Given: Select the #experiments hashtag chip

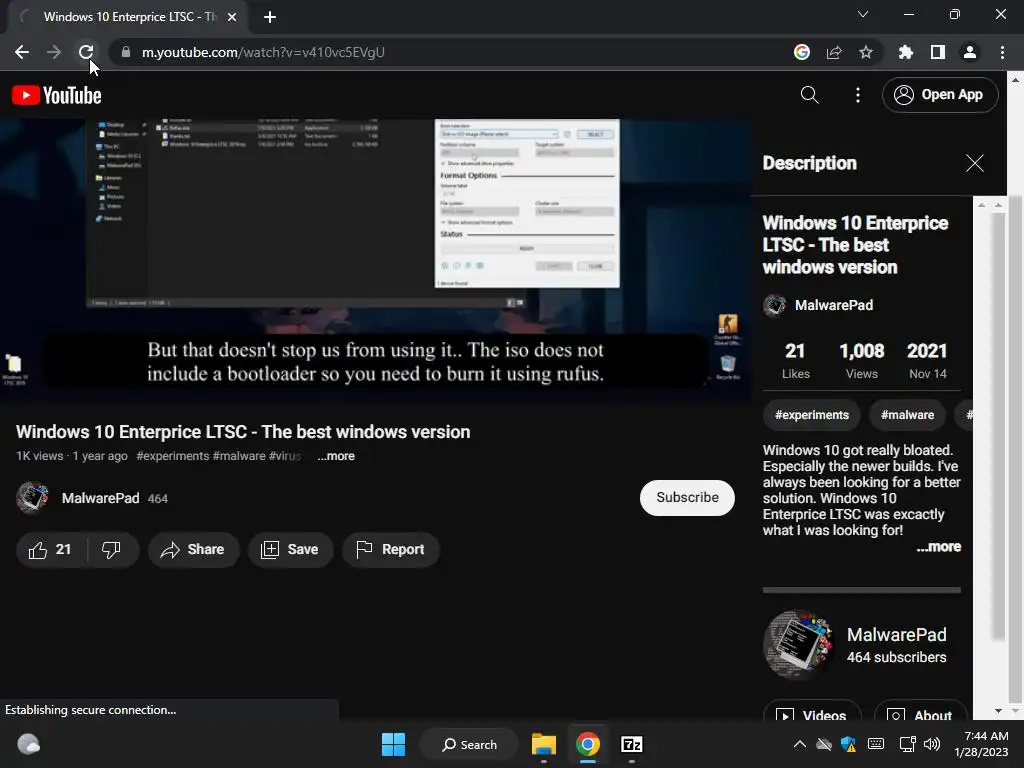Looking at the screenshot, I should (x=812, y=415).
